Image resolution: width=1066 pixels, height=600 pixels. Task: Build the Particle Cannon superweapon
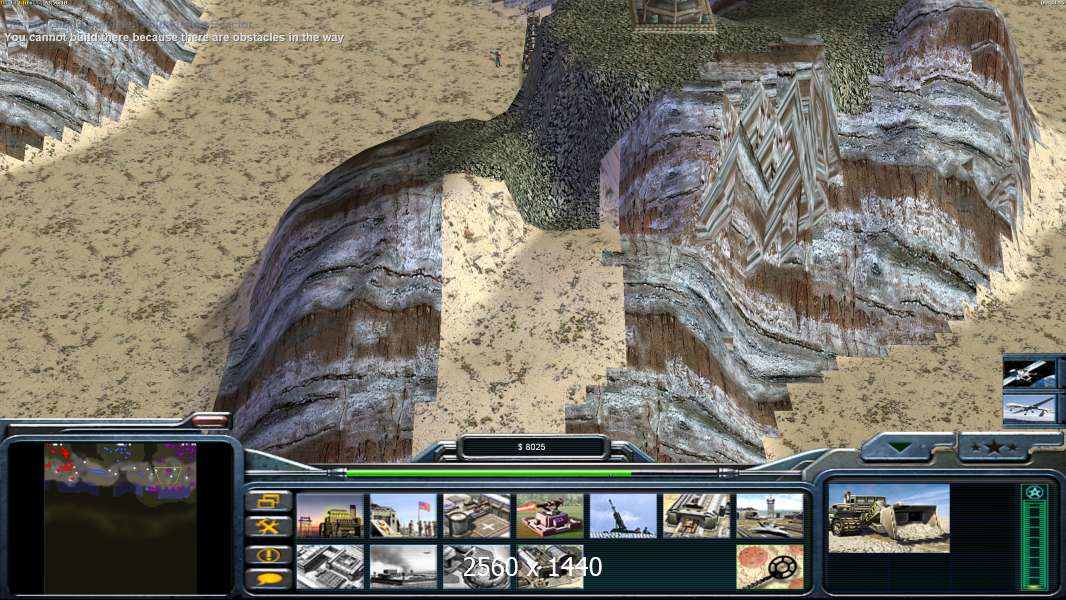477,566
